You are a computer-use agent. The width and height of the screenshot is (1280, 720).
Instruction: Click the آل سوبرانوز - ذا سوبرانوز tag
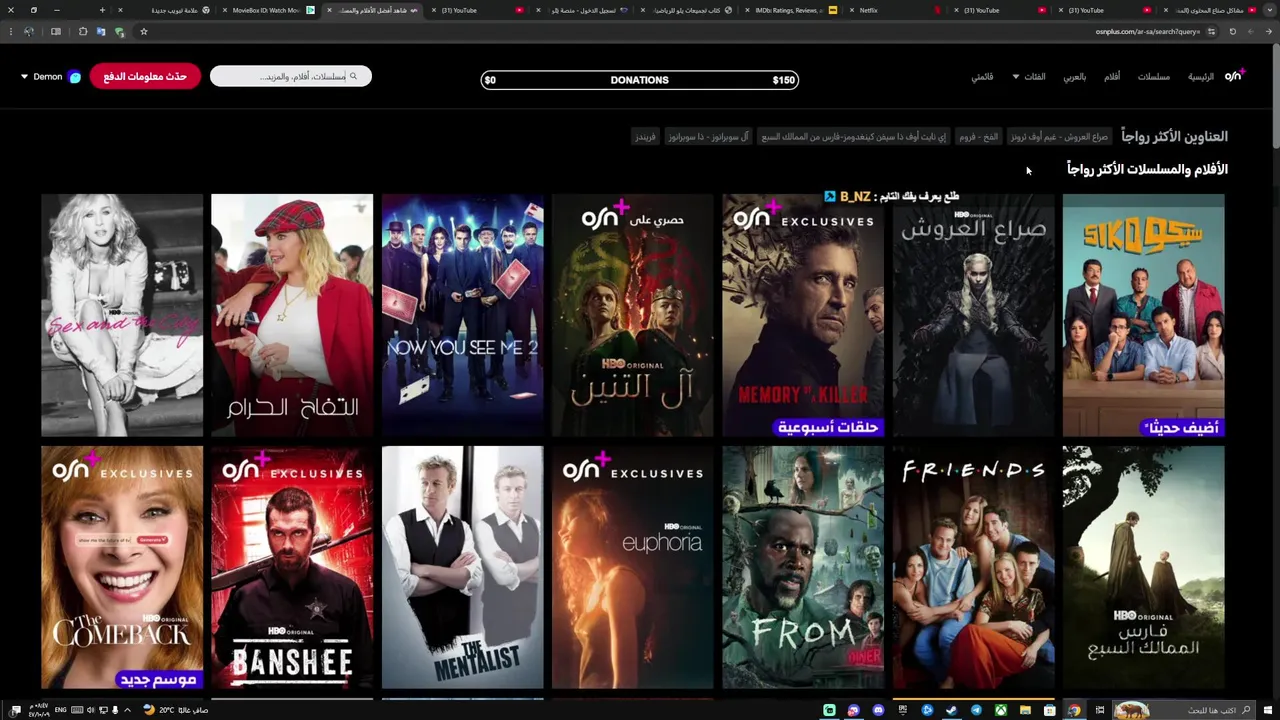pos(708,136)
